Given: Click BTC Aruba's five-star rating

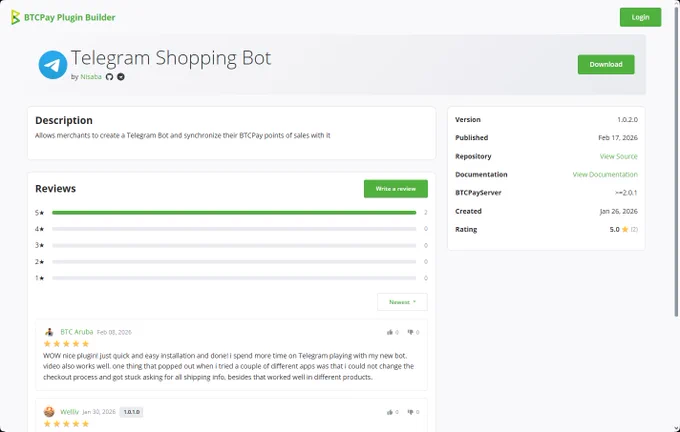Looking at the screenshot, I should point(66,344).
